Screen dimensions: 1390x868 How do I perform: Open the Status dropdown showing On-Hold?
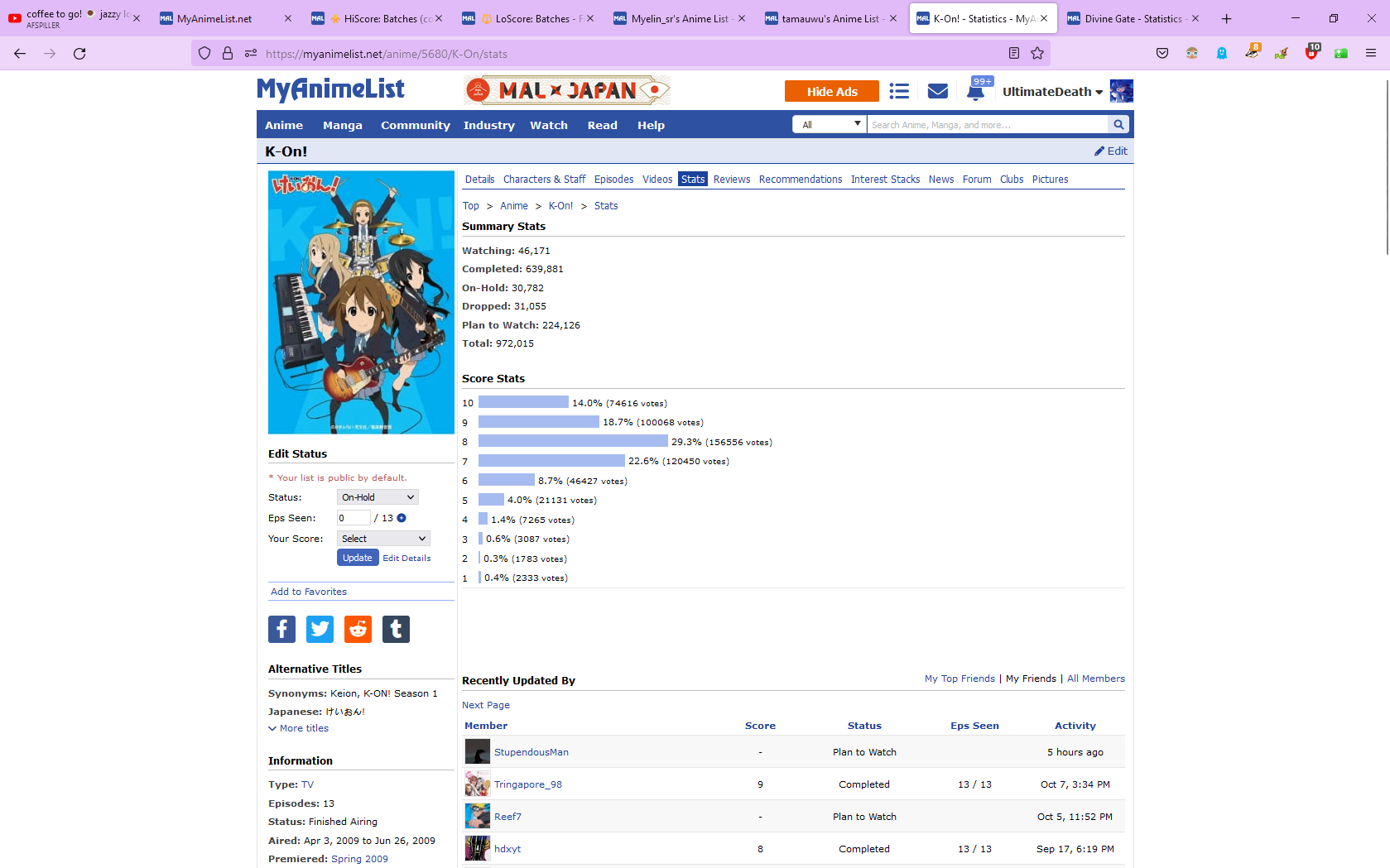[x=378, y=497]
